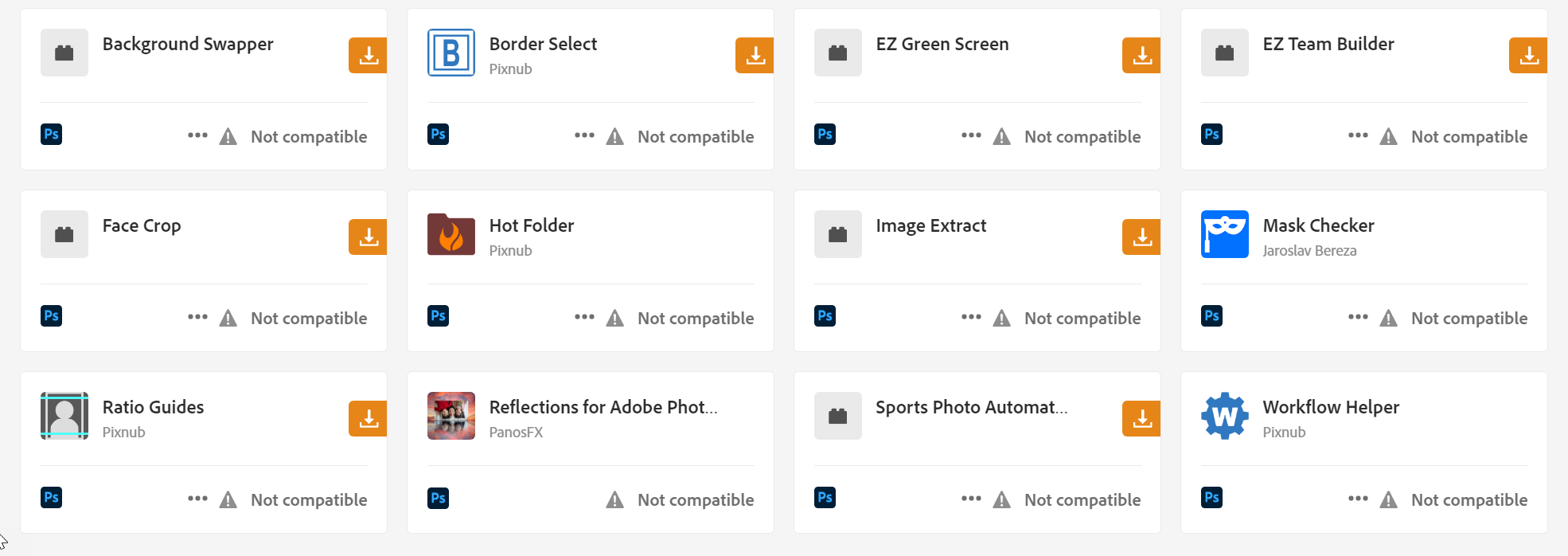1568x556 pixels.
Task: Download the Ratio Guides plugin
Action: coord(368,418)
